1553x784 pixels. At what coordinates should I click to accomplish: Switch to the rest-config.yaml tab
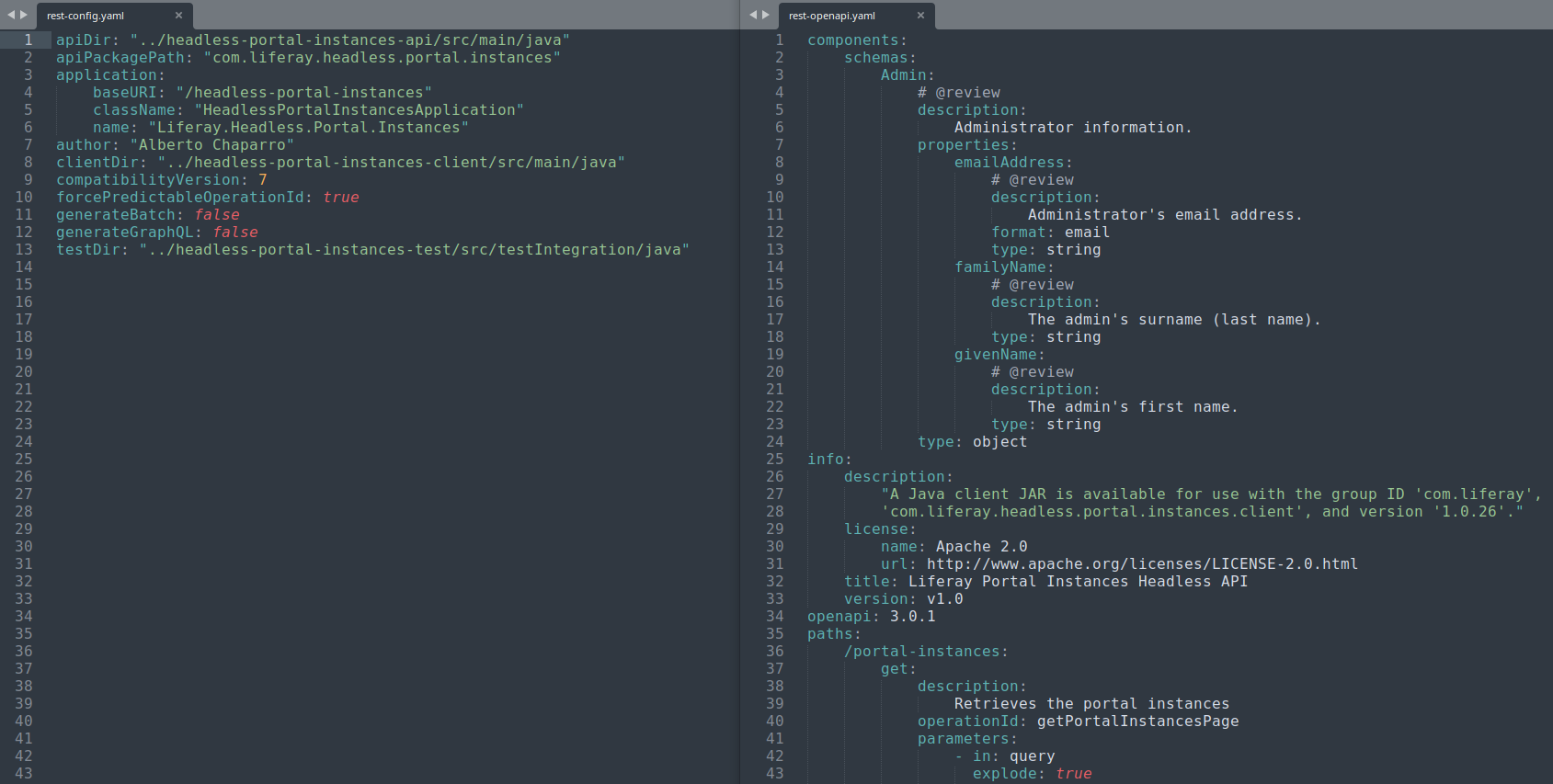coord(86,16)
